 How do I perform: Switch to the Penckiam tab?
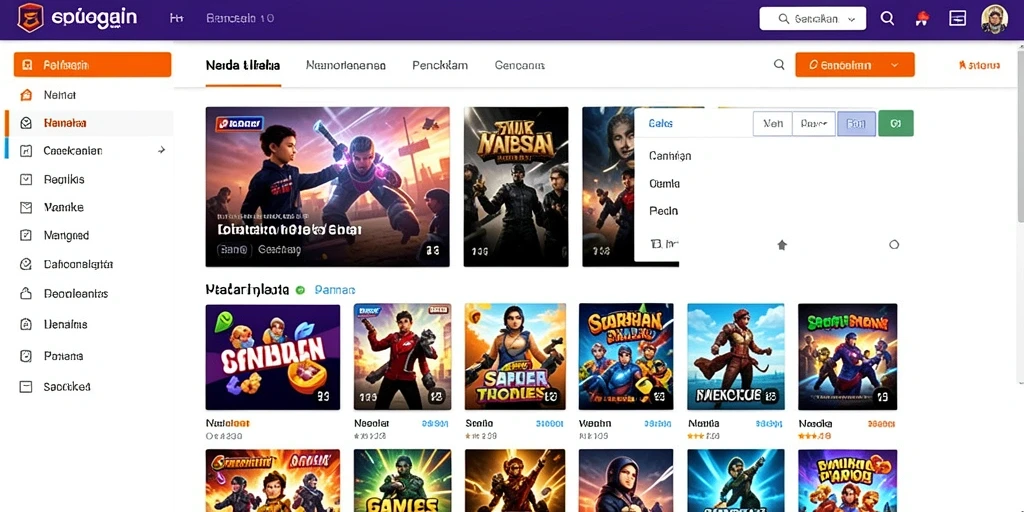tap(440, 65)
